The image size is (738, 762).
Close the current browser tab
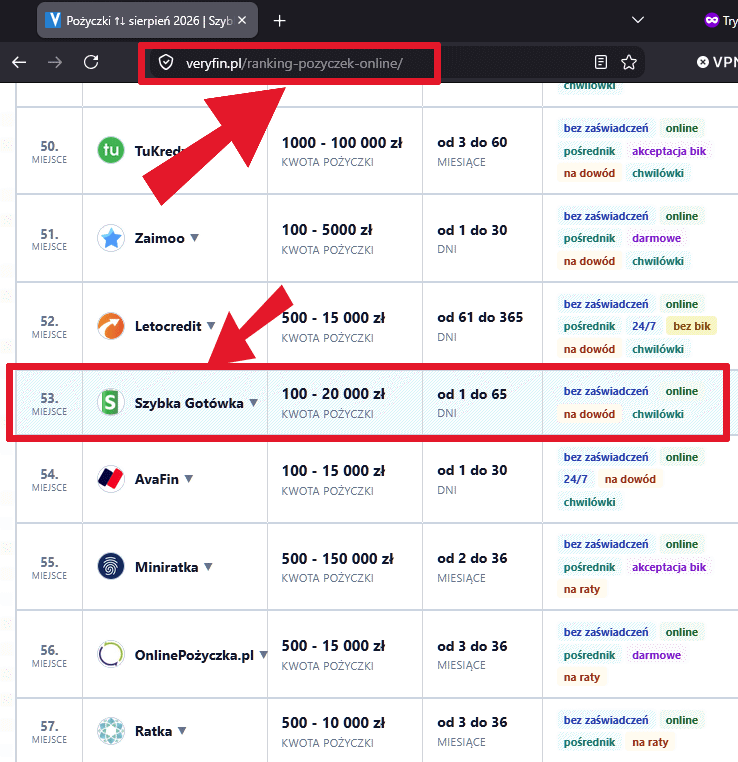coord(242,20)
